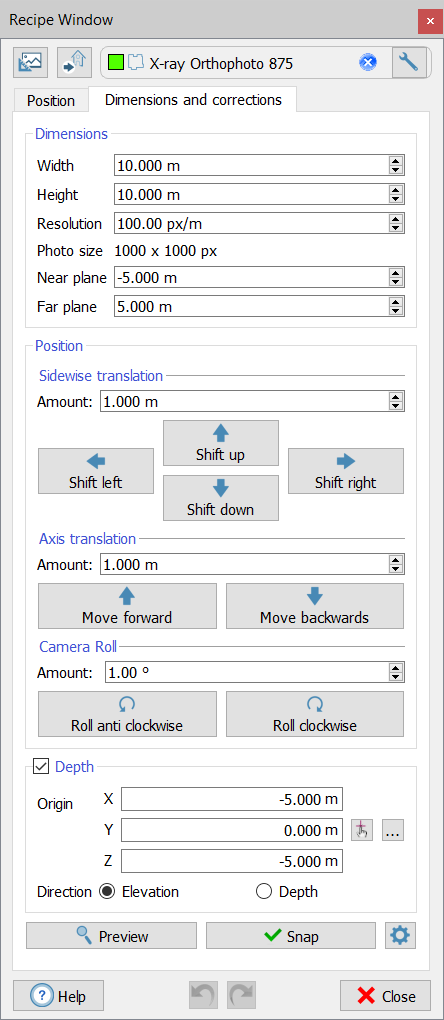The height and width of the screenshot is (1020, 444).
Task: Click the image recipe icon at top left
Action: pyautogui.click(x=31, y=62)
